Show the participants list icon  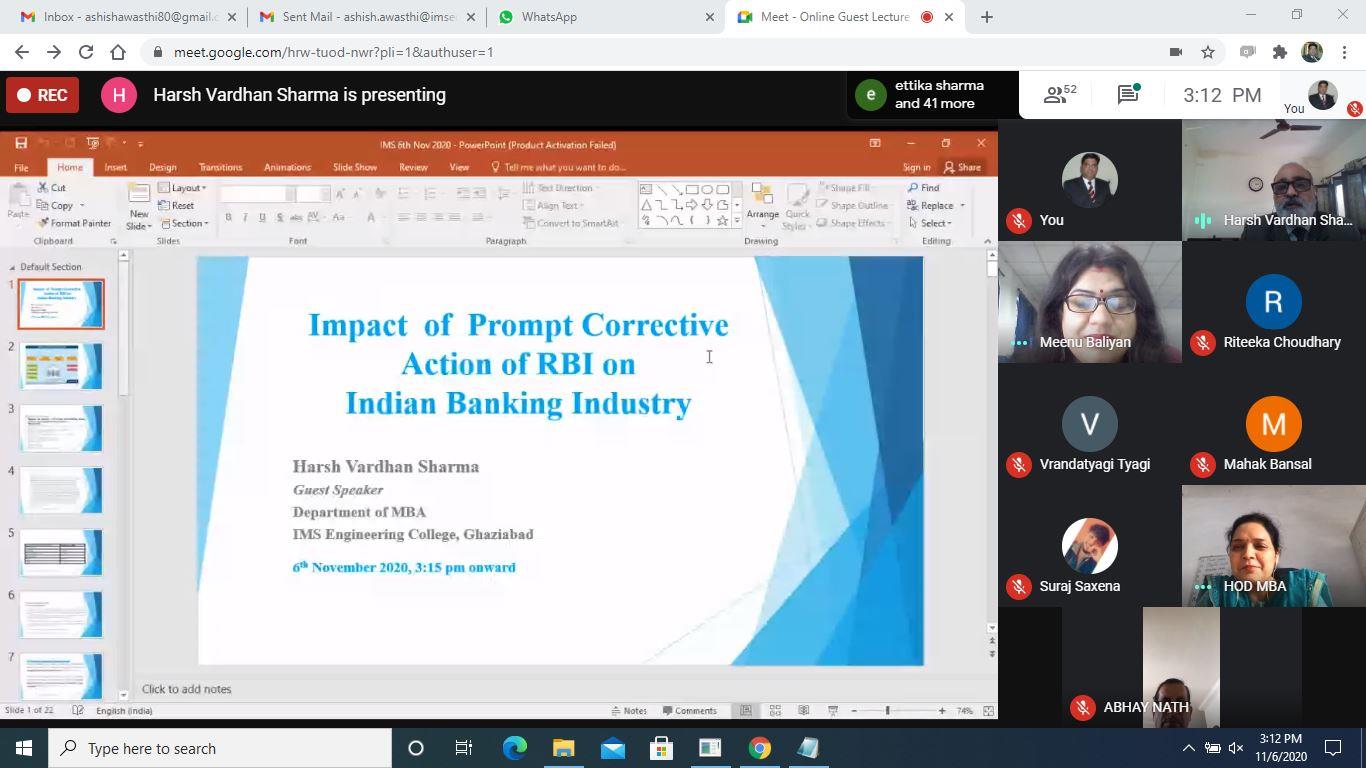(1059, 95)
